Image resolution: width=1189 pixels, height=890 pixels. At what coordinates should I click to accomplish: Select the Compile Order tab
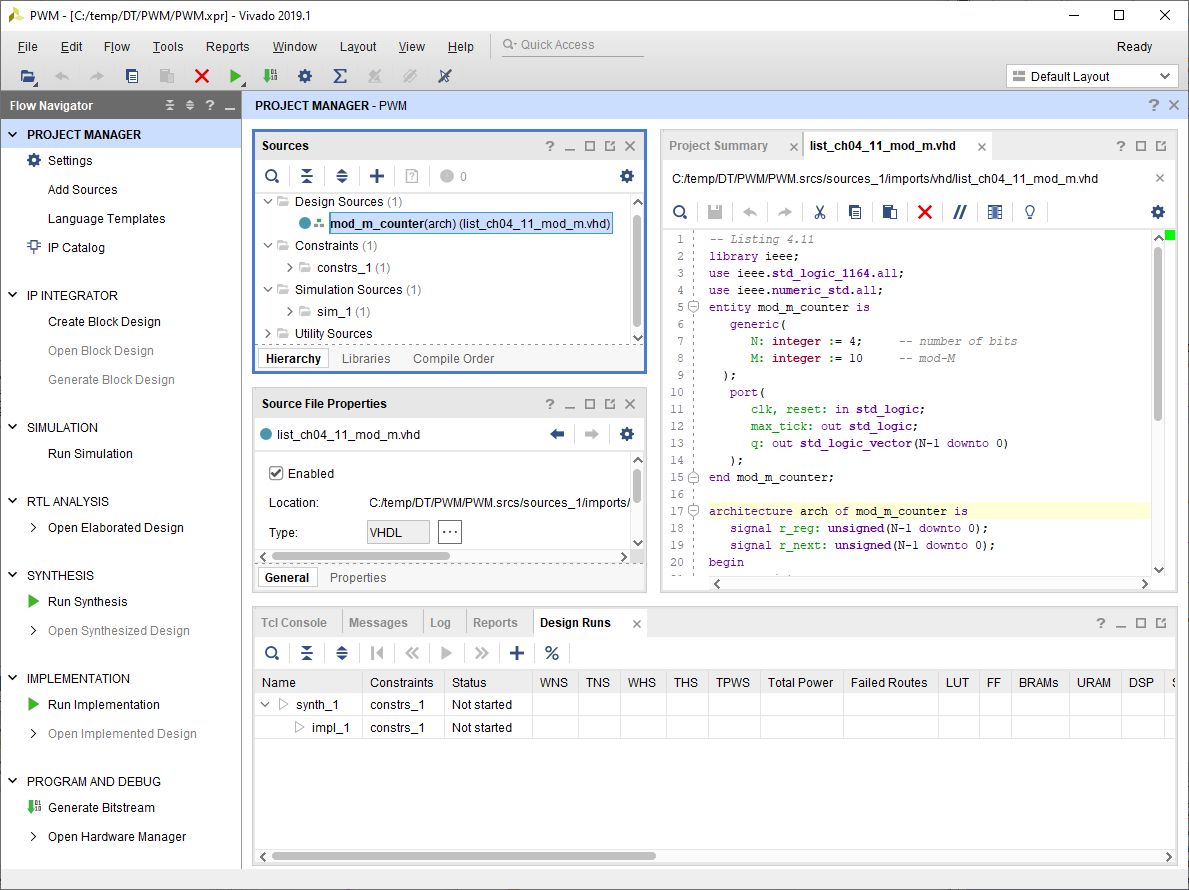pyautogui.click(x=453, y=359)
